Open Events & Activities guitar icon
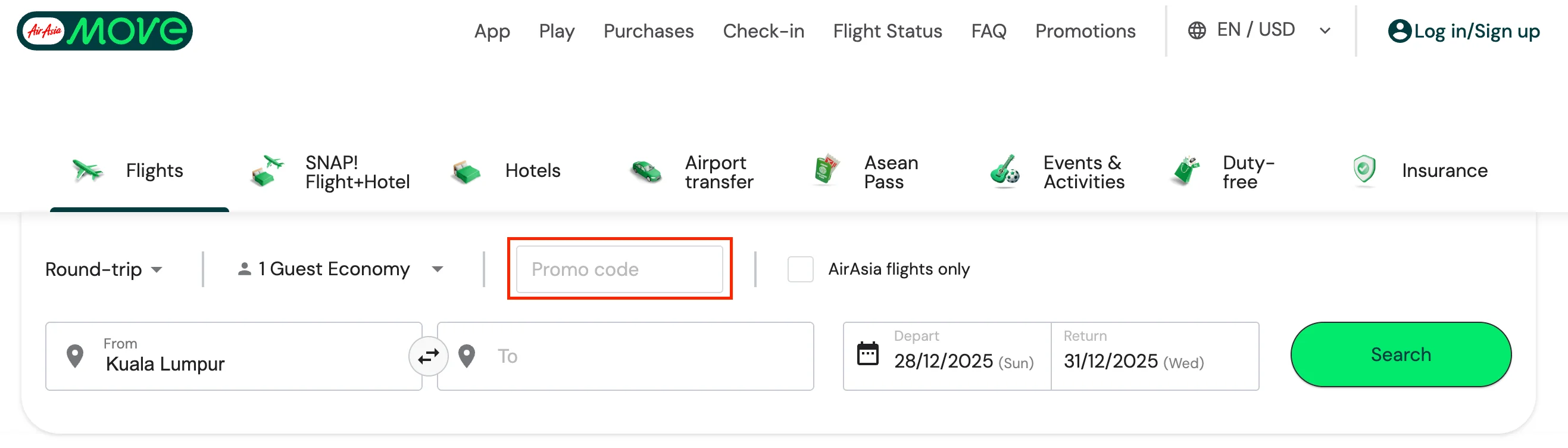The height and width of the screenshot is (448, 1568). pos(1003,170)
